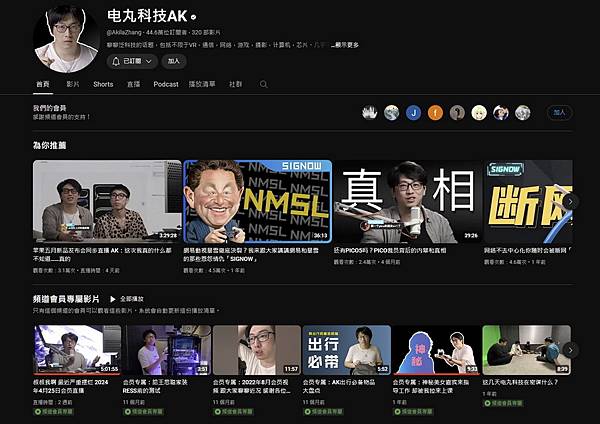Click the first member avatar with hands

tap(369, 113)
